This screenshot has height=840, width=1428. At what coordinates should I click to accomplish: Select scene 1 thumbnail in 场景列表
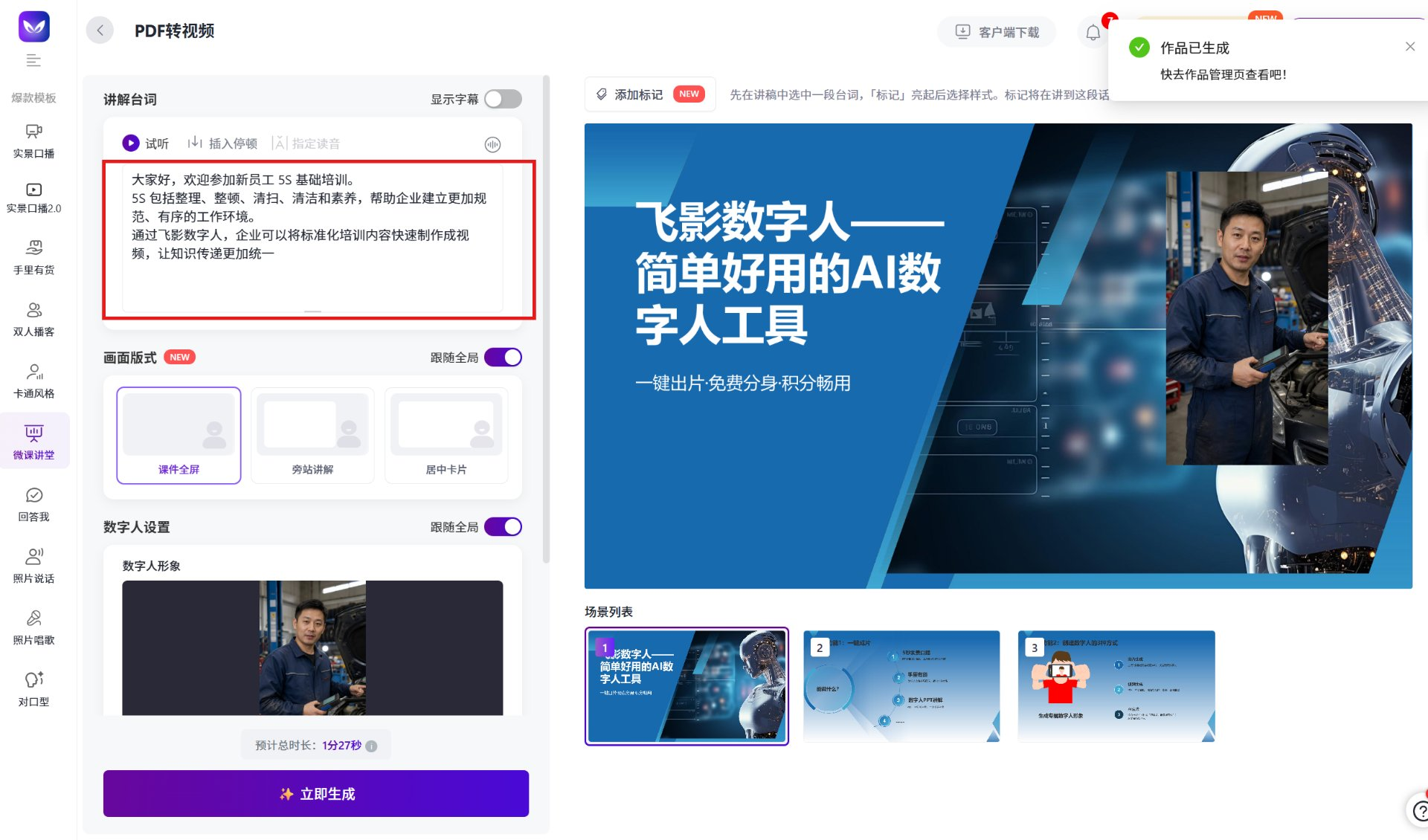686,686
